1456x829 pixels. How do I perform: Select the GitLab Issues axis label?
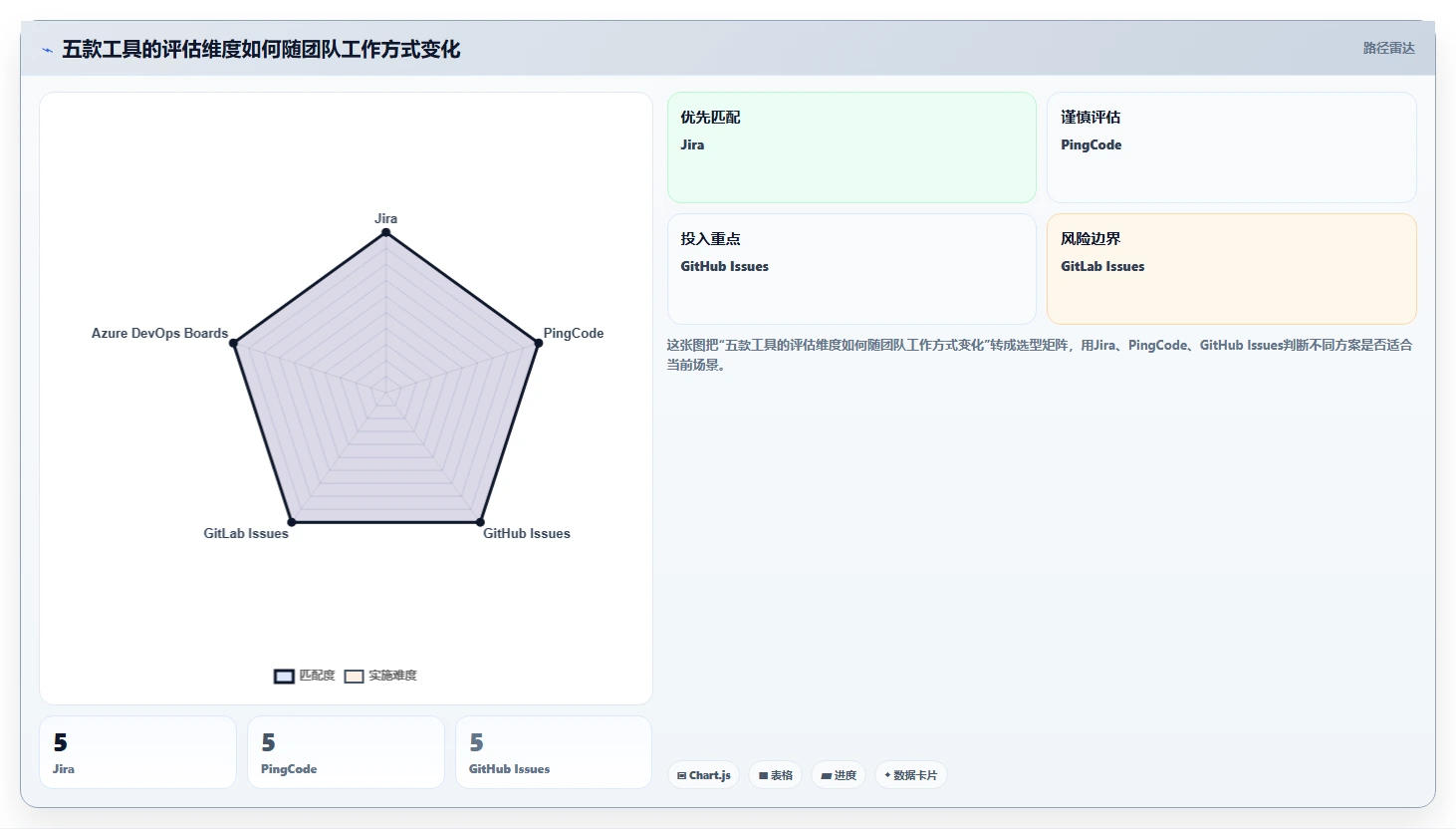point(246,533)
